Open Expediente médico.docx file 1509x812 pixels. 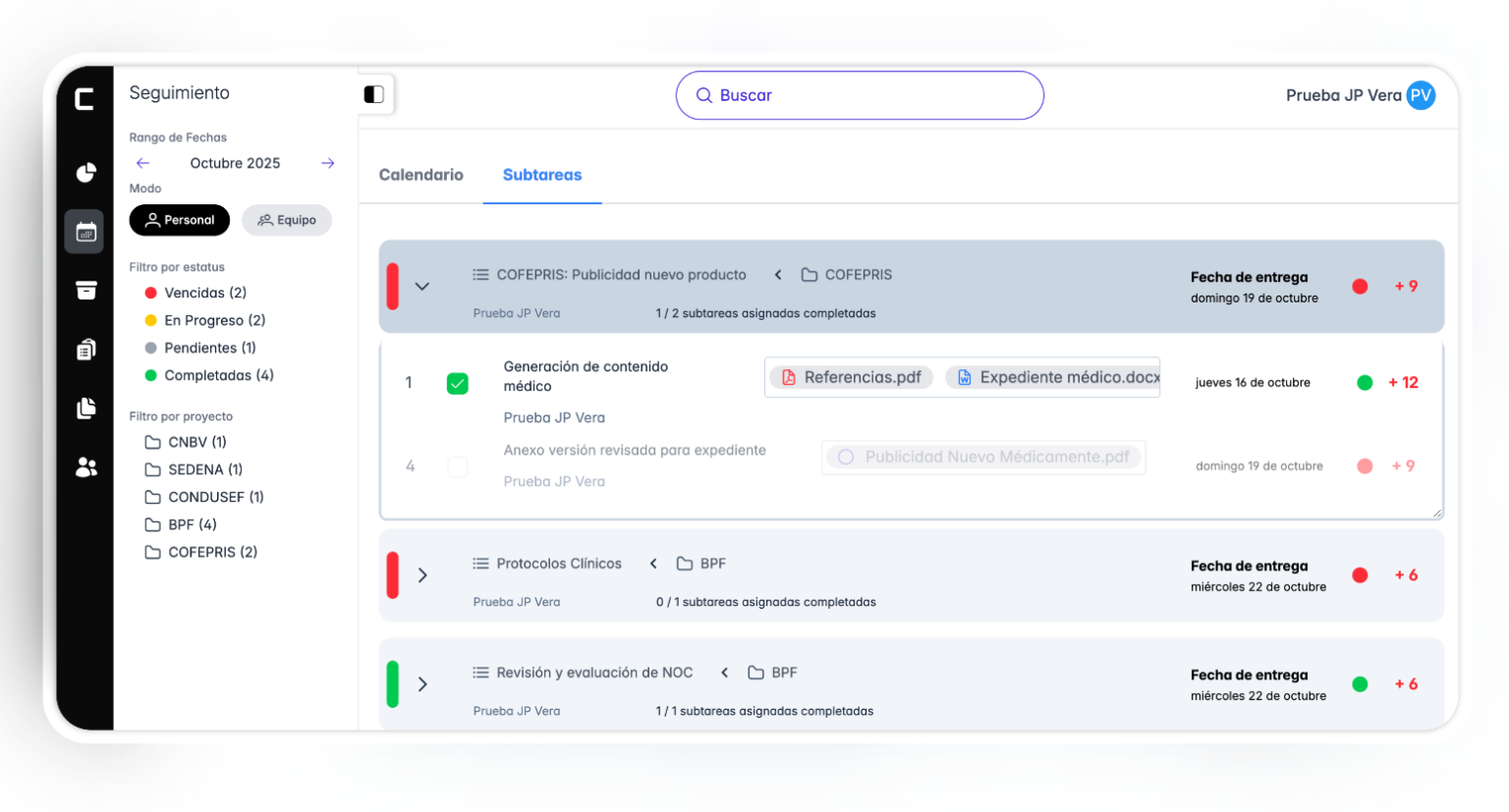coord(1057,377)
